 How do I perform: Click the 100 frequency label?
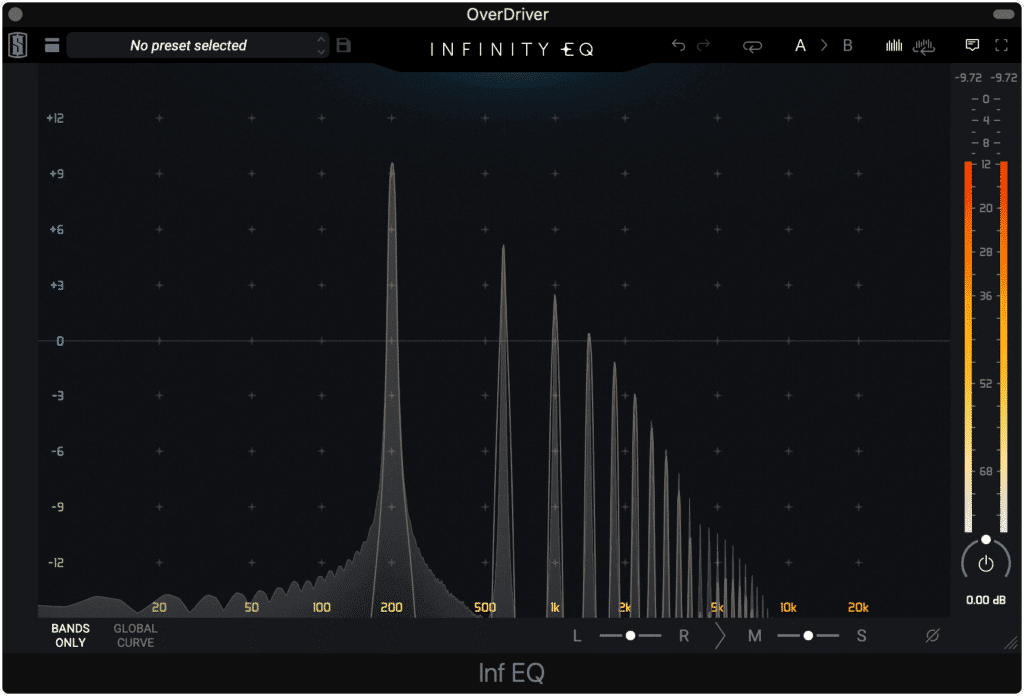[x=321, y=607]
